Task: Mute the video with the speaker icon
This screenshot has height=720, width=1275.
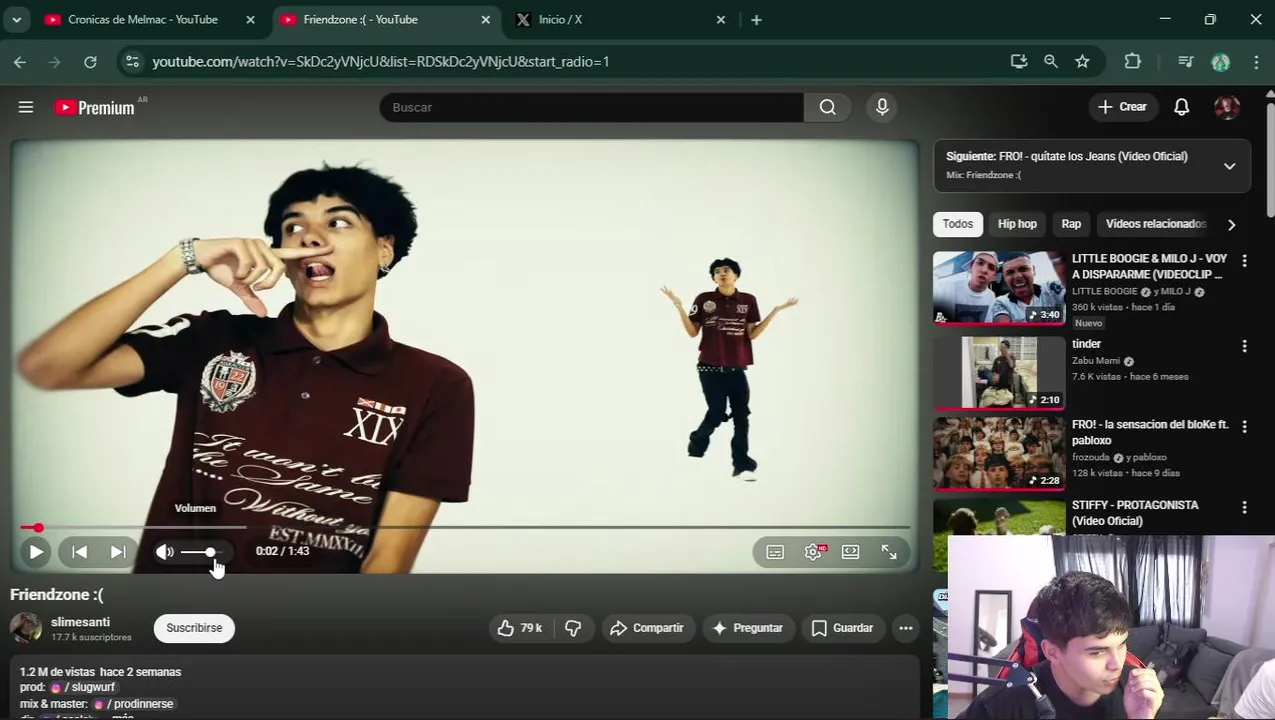Action: [x=165, y=552]
